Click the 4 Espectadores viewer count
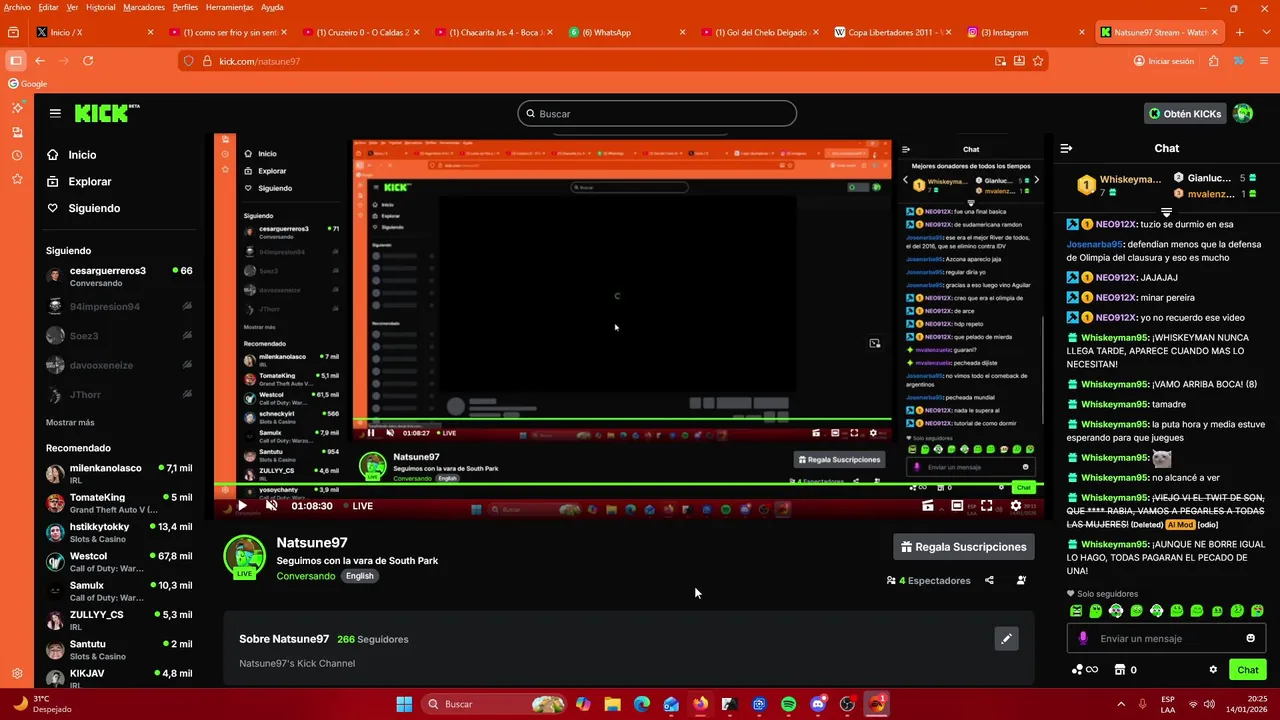 [929, 580]
